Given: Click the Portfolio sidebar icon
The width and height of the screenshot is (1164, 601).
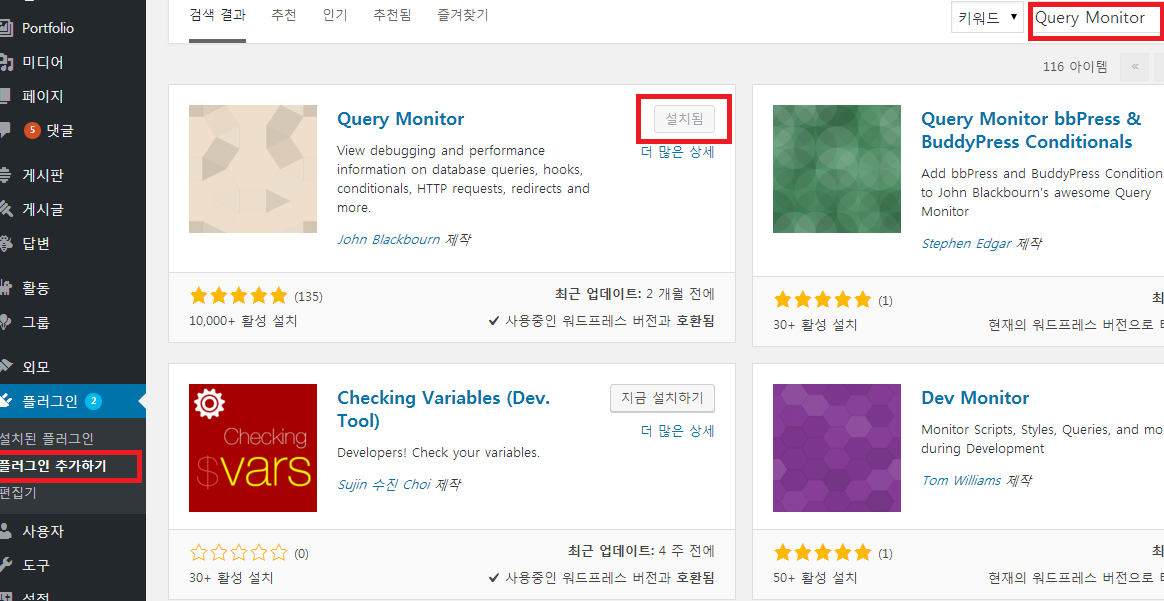Looking at the screenshot, I should (5, 28).
